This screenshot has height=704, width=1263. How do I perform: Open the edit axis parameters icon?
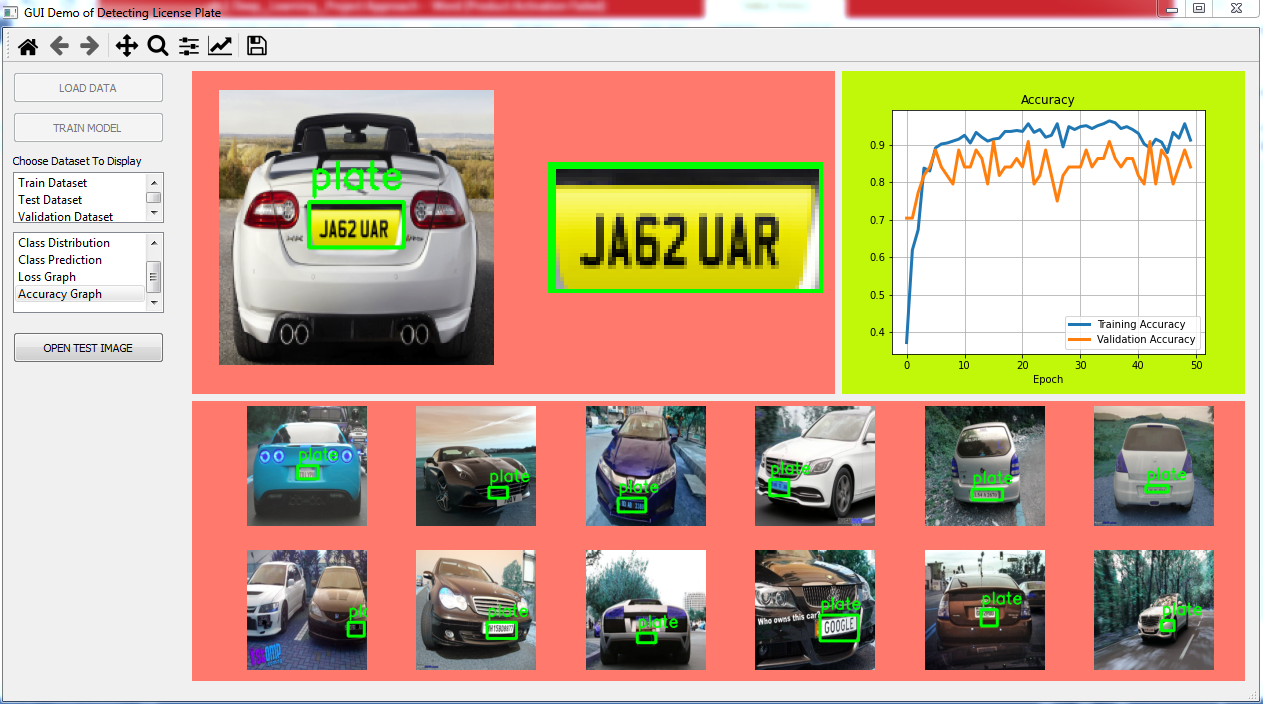click(x=220, y=45)
